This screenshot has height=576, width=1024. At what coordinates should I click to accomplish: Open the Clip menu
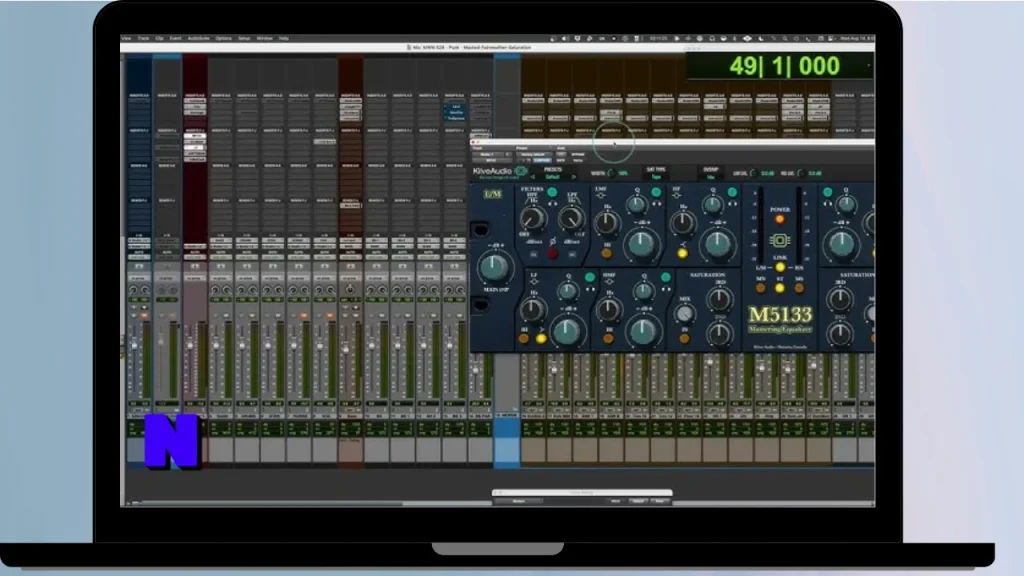(159, 39)
